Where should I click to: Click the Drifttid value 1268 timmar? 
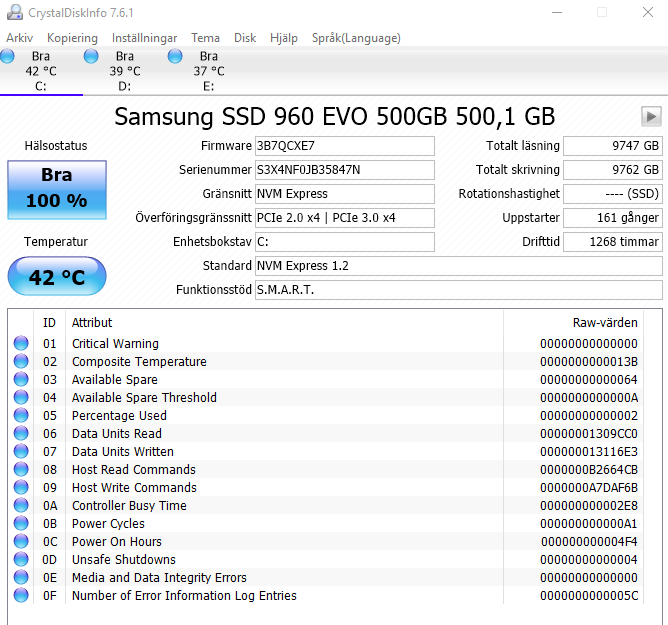pyautogui.click(x=613, y=242)
